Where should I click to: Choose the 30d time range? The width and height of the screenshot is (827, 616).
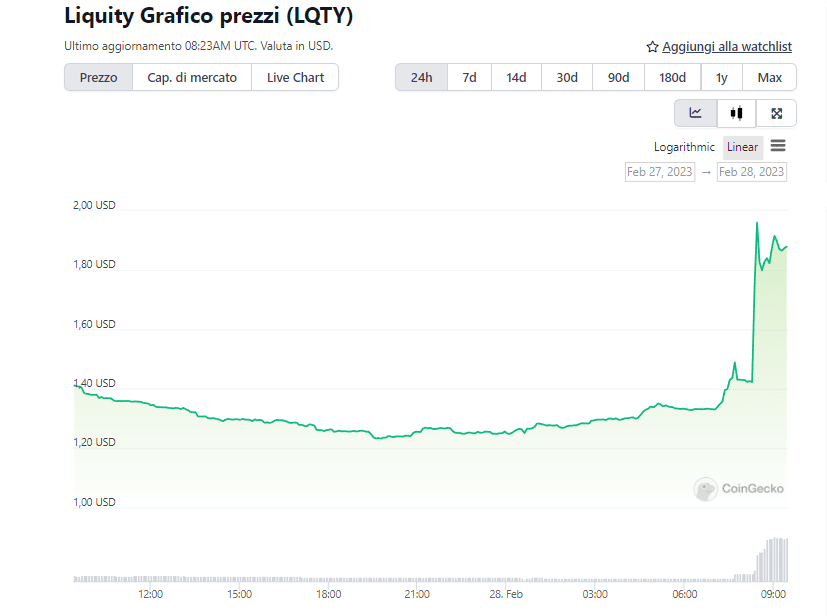click(567, 78)
